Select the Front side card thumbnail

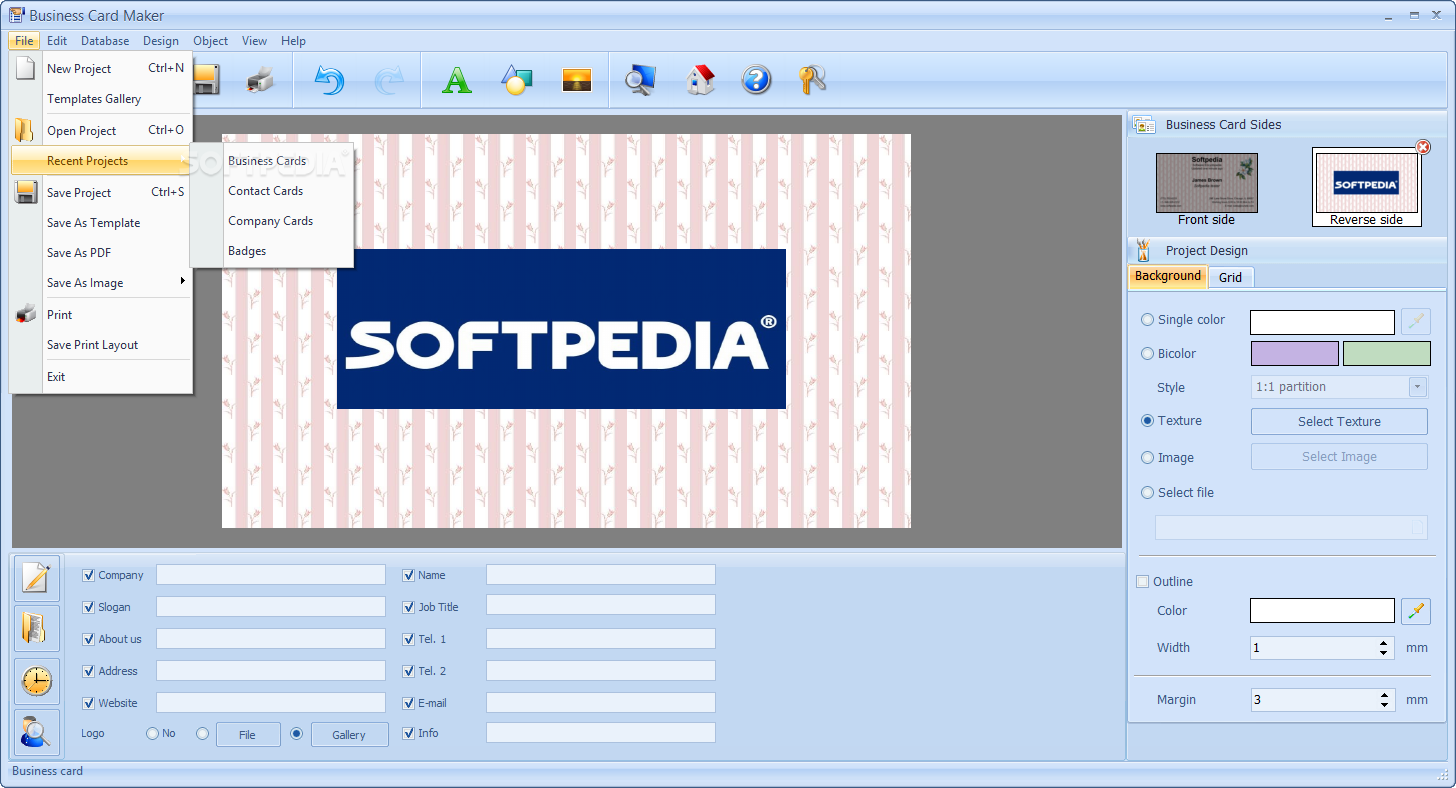click(x=1206, y=183)
